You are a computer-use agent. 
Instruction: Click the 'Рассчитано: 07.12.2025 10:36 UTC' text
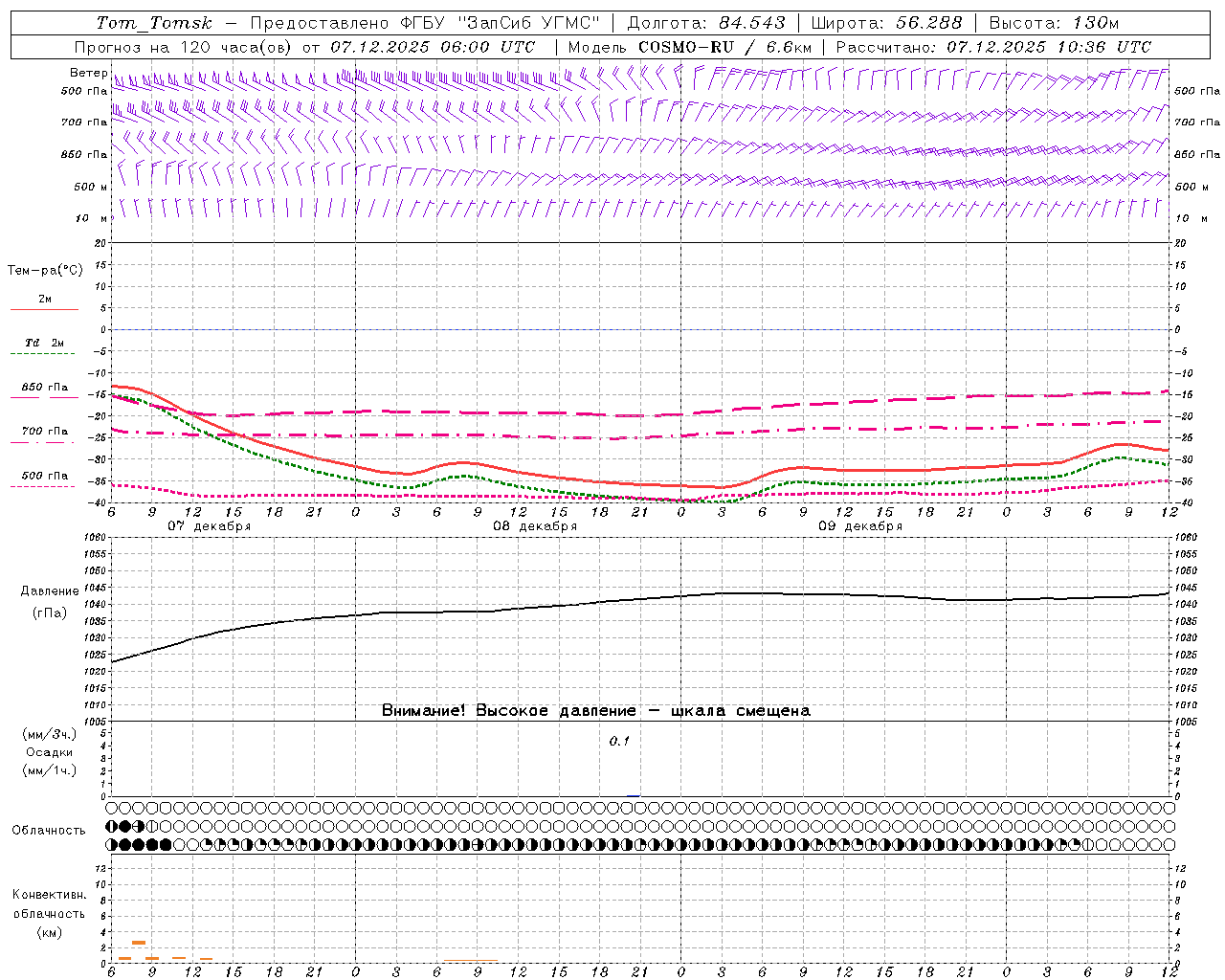993,47
